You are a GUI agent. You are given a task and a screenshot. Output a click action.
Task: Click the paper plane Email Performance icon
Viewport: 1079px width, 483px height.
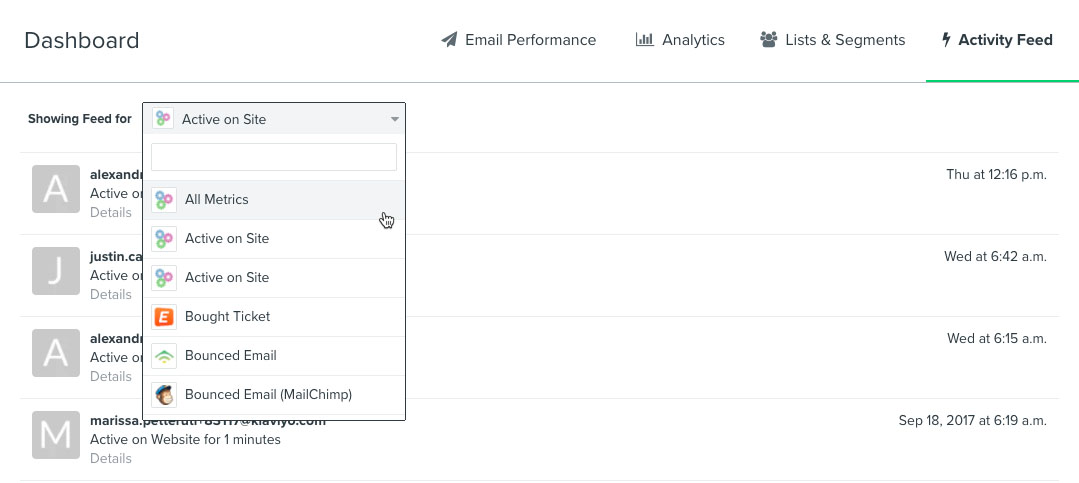[x=449, y=40]
